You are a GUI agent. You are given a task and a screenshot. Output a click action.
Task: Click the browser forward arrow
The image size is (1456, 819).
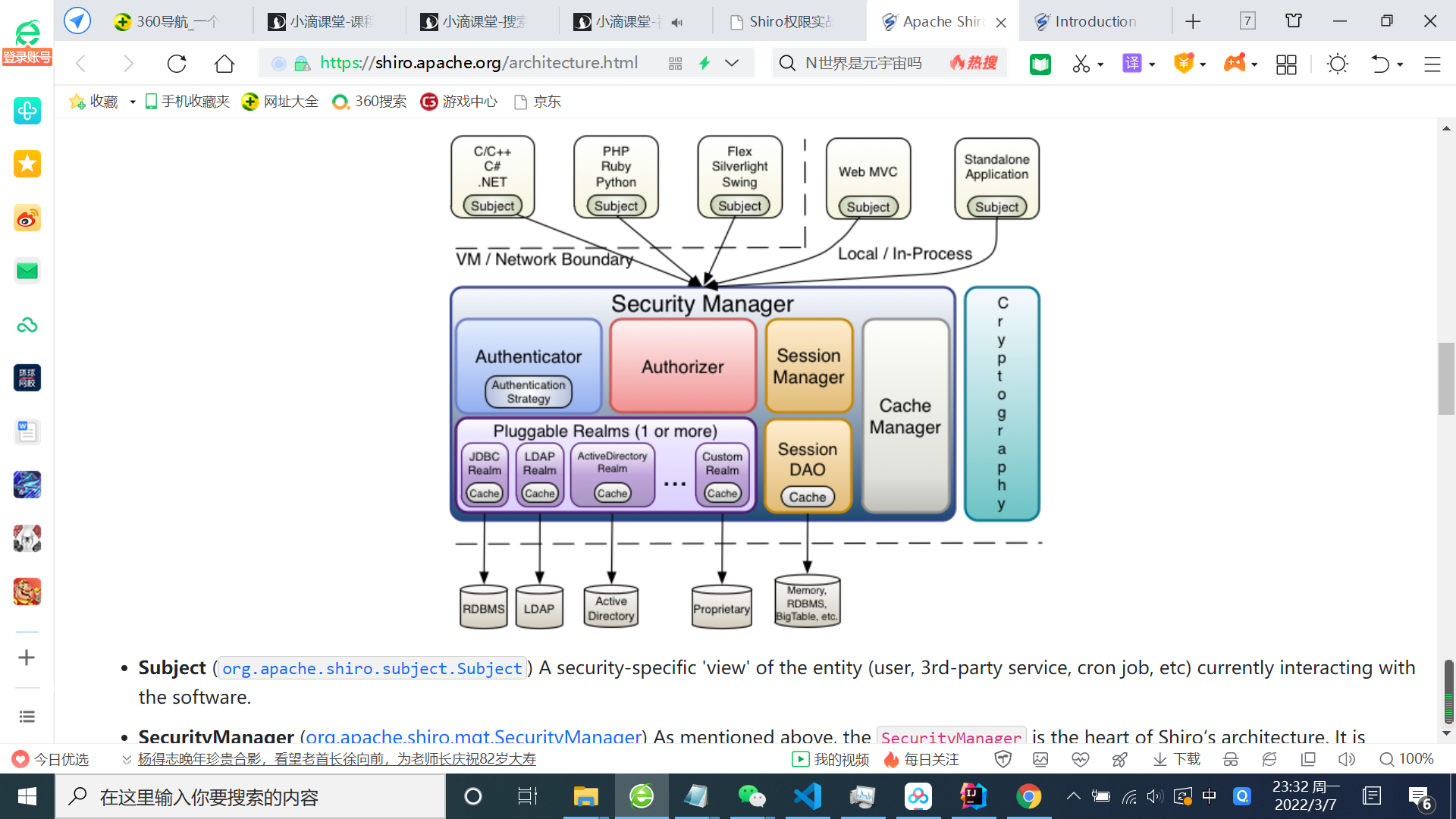click(128, 64)
